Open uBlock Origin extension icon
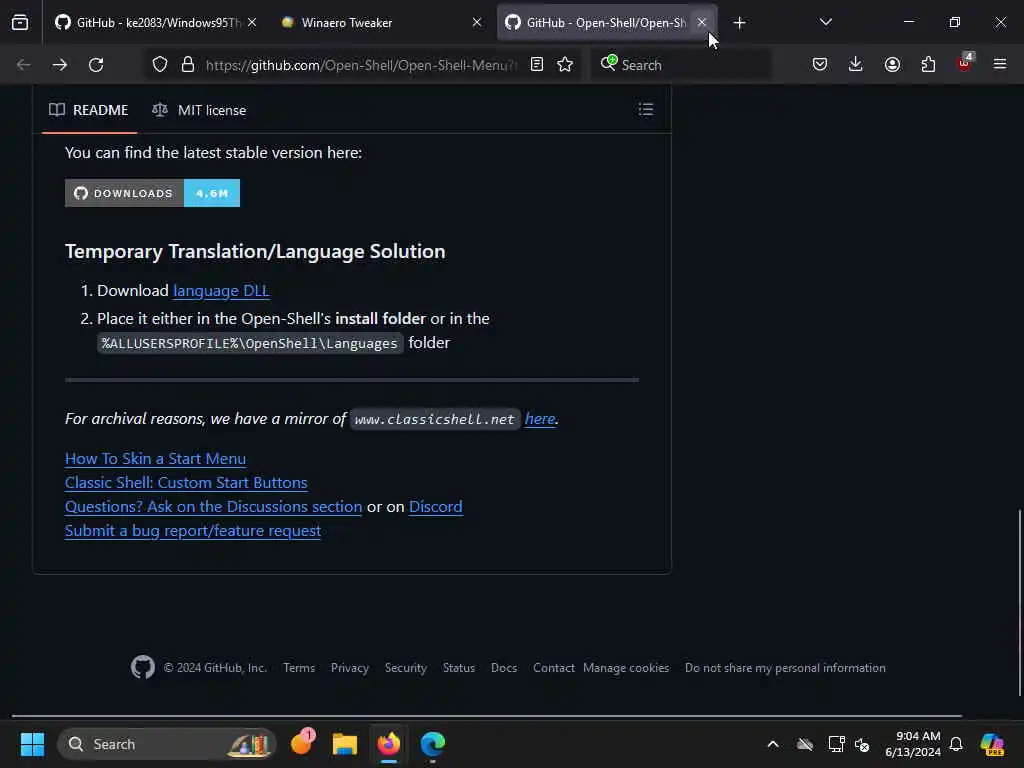Screen dimensions: 1024x768 pos(965,63)
